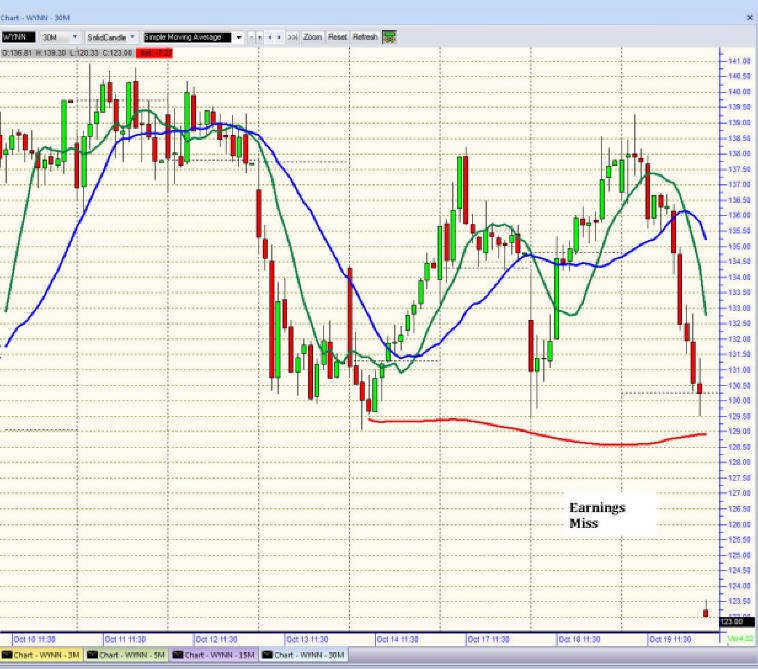Screen dimensions: 758x669
Task: Click the WYNN ticker symbol field
Action: click(x=18, y=37)
